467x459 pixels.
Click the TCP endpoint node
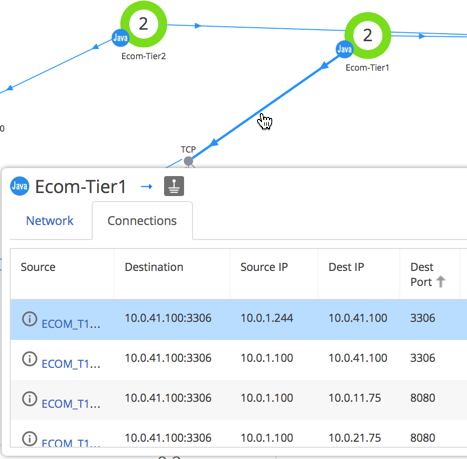click(188, 161)
